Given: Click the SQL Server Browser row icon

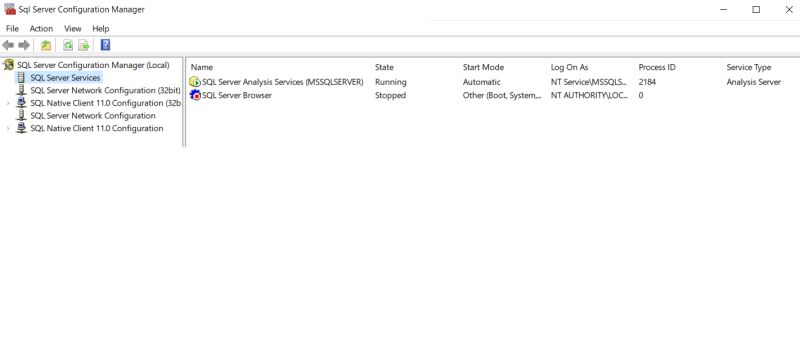Looking at the screenshot, I should tap(195, 95).
